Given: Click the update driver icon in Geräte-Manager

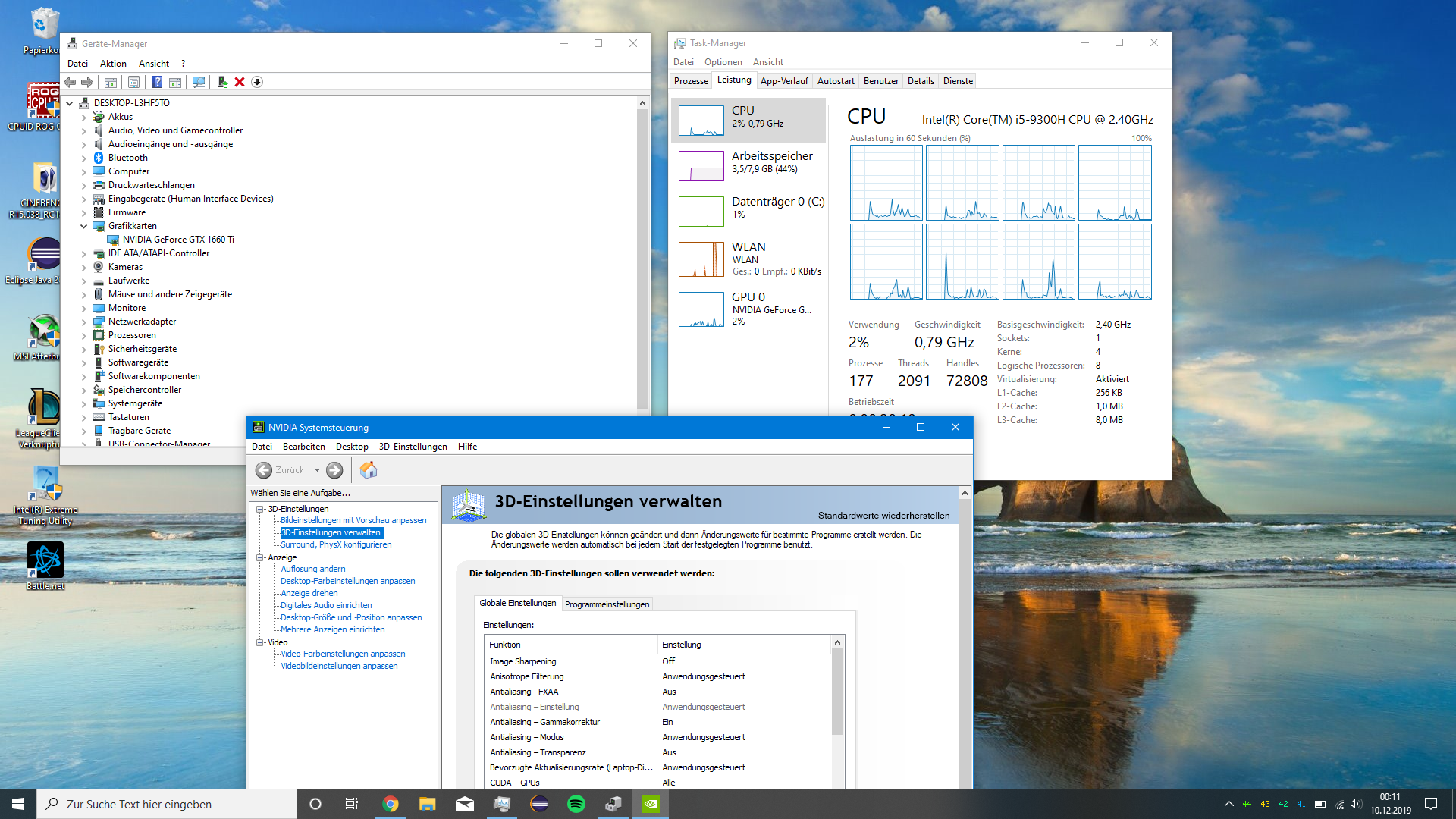Looking at the screenshot, I should [x=222, y=82].
